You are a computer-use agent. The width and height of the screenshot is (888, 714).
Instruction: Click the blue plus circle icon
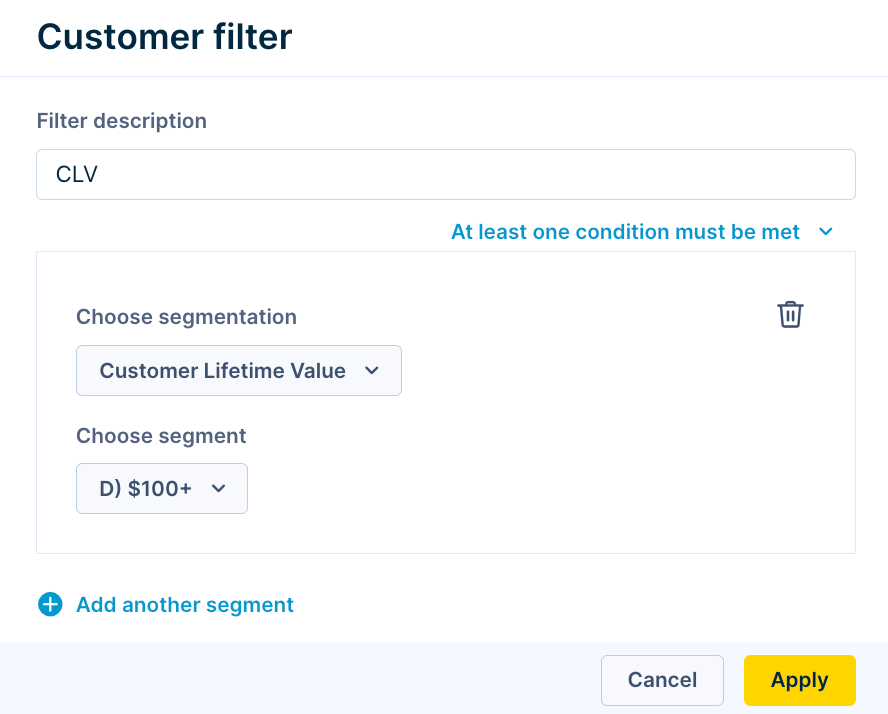(x=50, y=605)
